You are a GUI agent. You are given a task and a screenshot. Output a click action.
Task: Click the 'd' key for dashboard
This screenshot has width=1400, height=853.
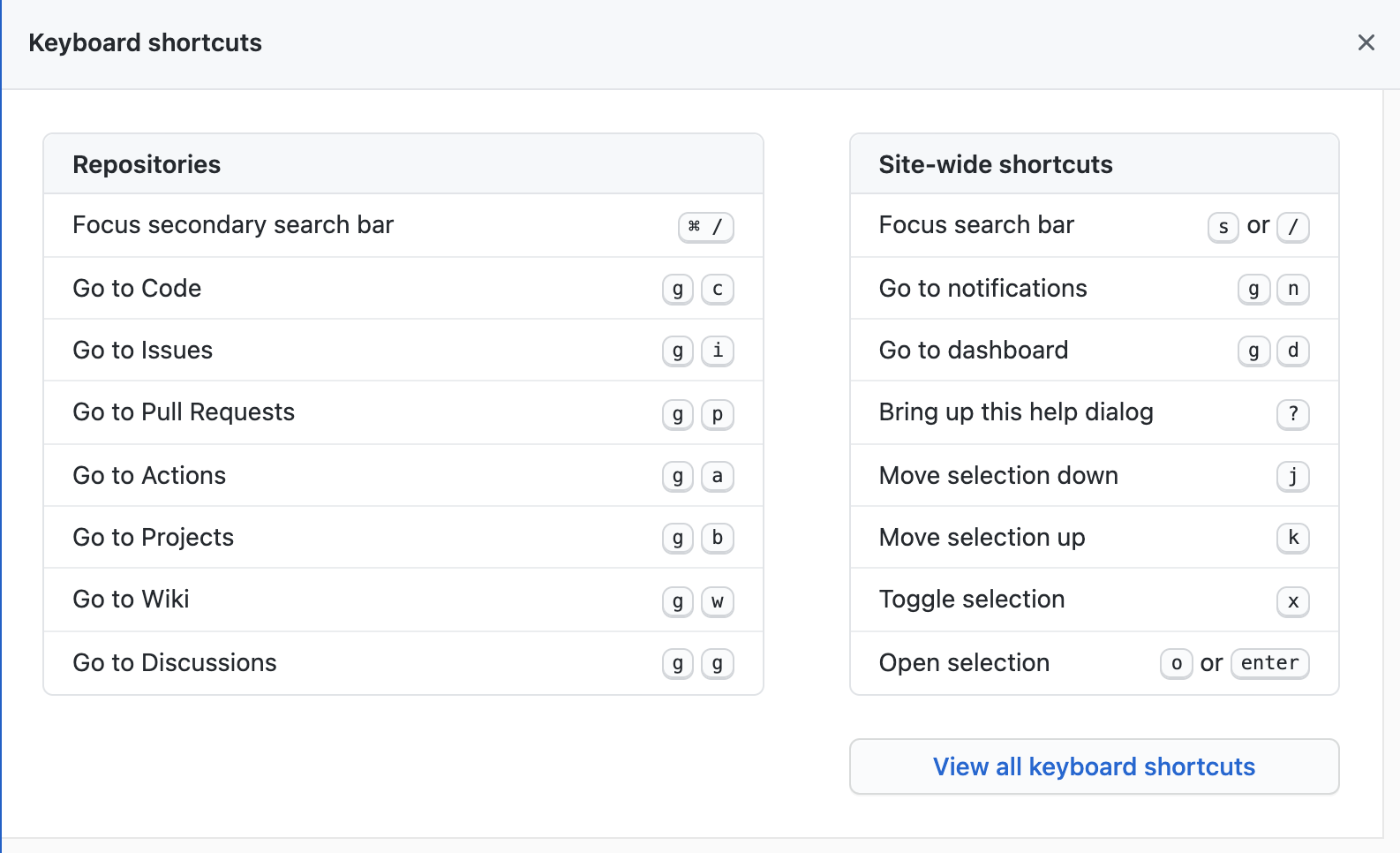pos(1293,351)
